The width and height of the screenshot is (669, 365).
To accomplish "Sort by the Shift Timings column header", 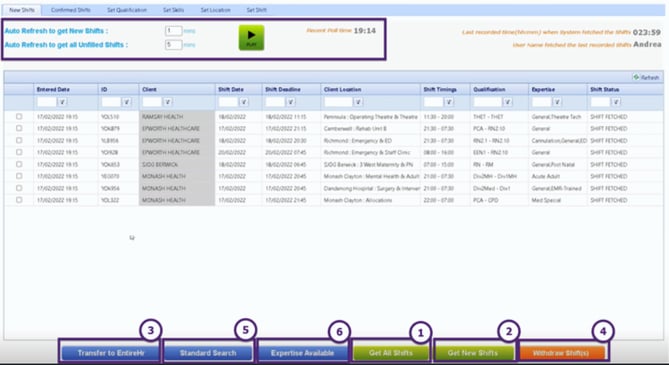I will coord(440,89).
